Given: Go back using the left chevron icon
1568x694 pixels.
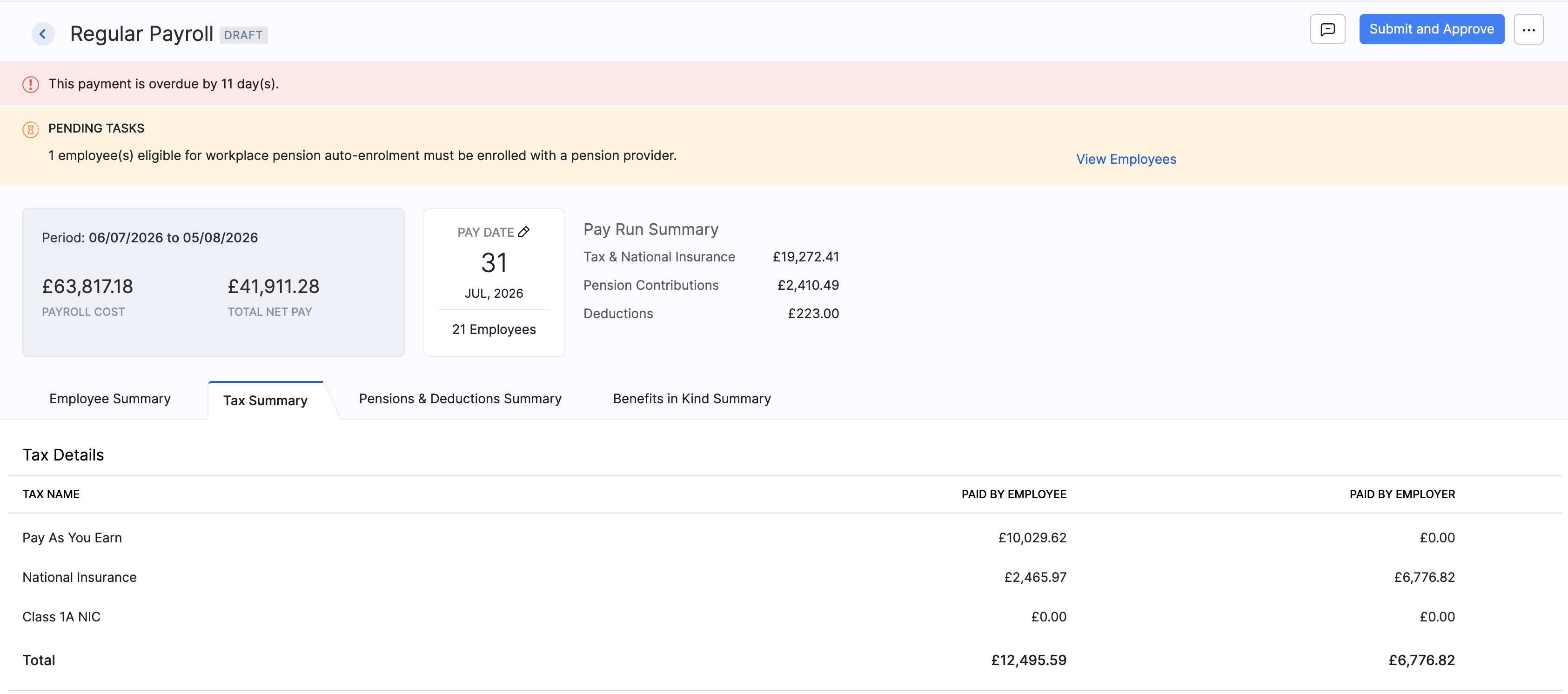Looking at the screenshot, I should [43, 34].
